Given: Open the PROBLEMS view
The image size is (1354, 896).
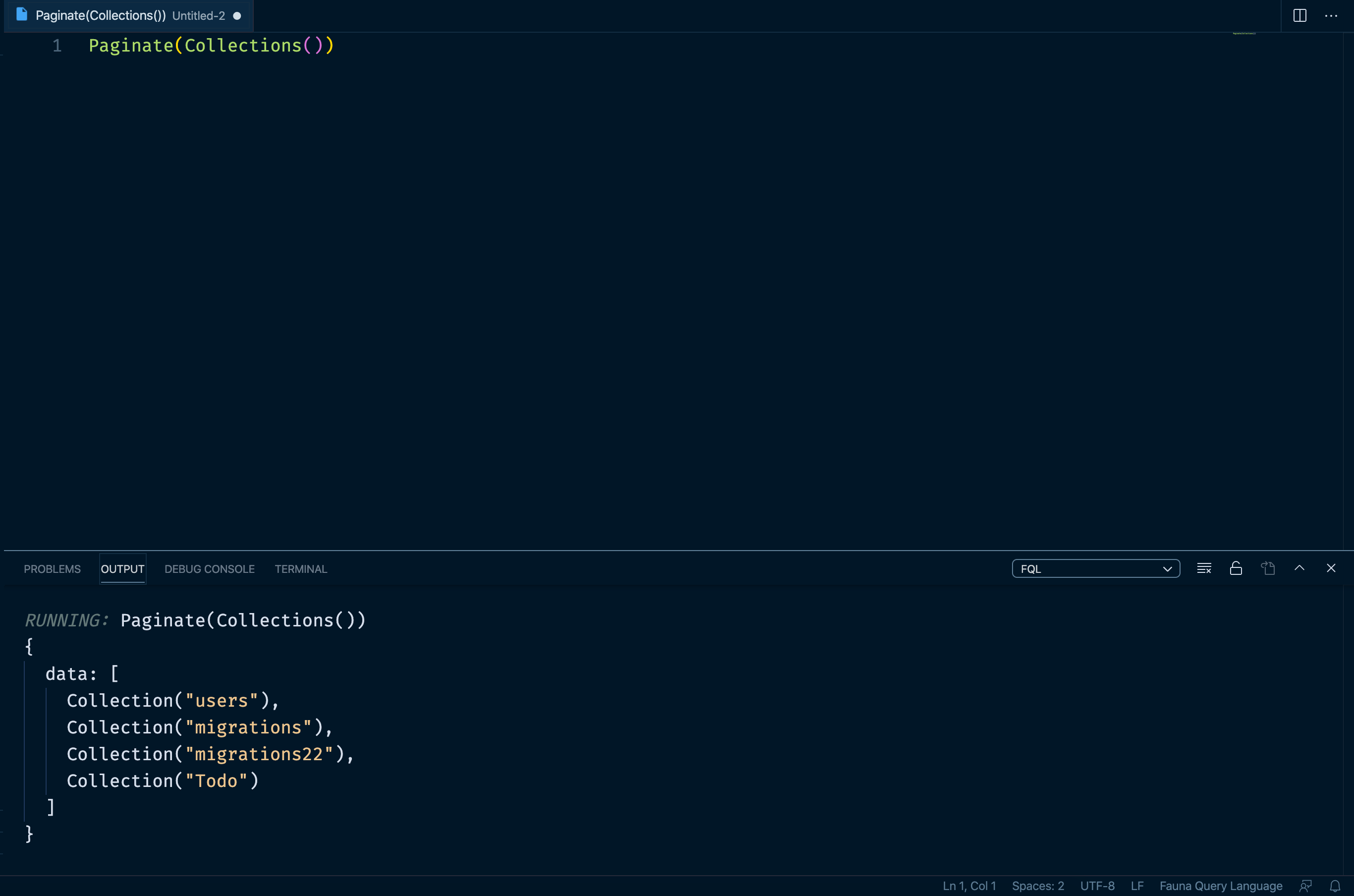Looking at the screenshot, I should tap(52, 568).
